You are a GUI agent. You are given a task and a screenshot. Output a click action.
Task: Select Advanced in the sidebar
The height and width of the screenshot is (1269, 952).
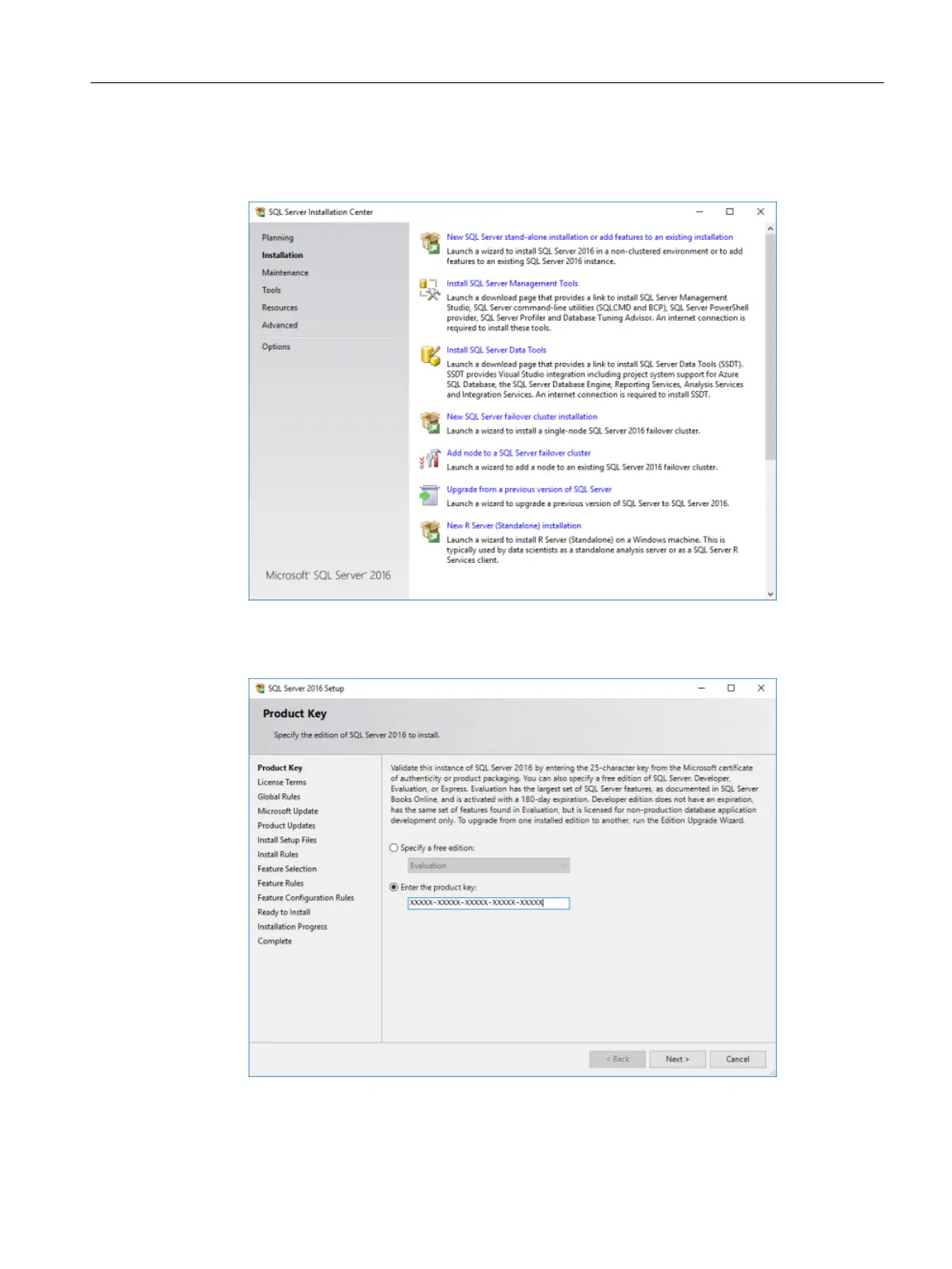point(279,325)
